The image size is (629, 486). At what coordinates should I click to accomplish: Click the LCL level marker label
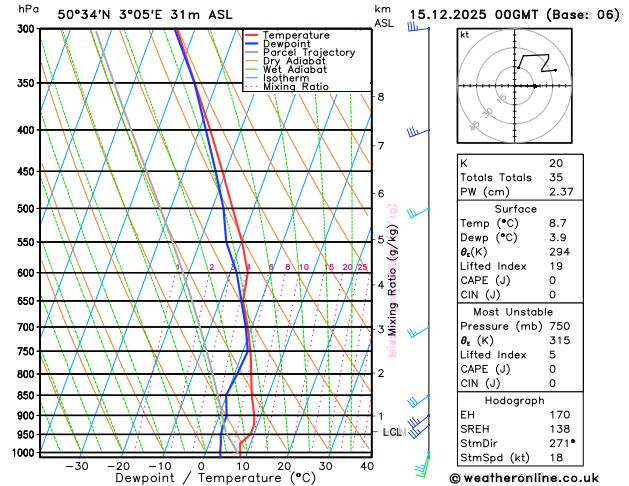click(x=394, y=432)
